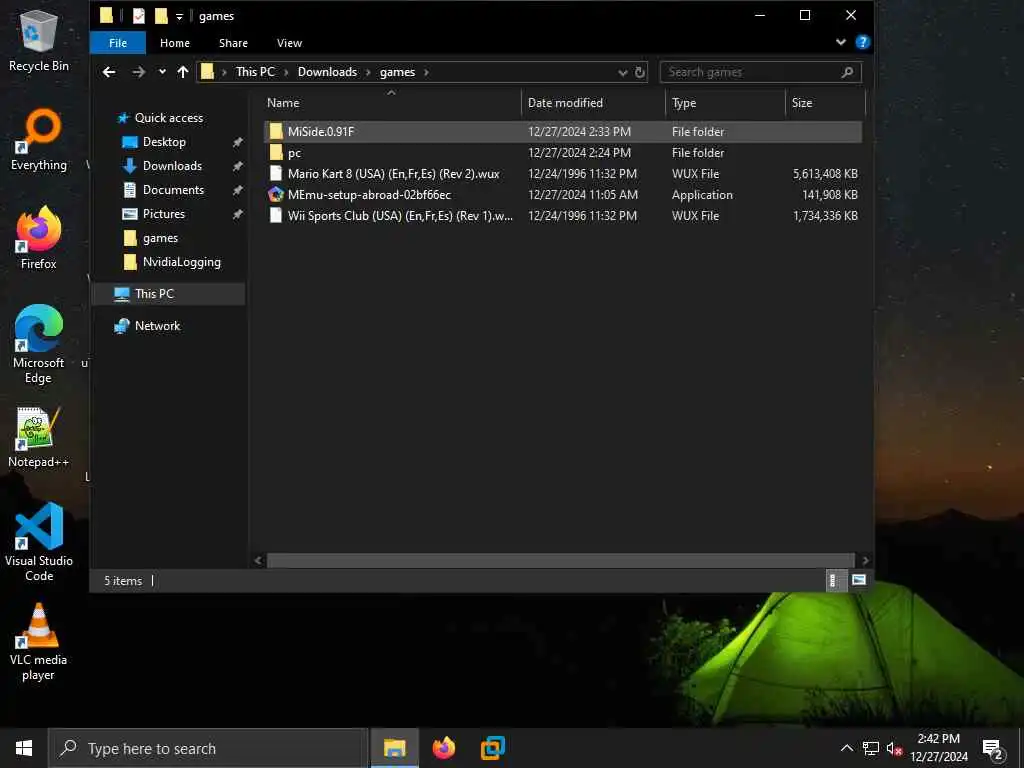Open the Windows Start menu

coord(24,748)
